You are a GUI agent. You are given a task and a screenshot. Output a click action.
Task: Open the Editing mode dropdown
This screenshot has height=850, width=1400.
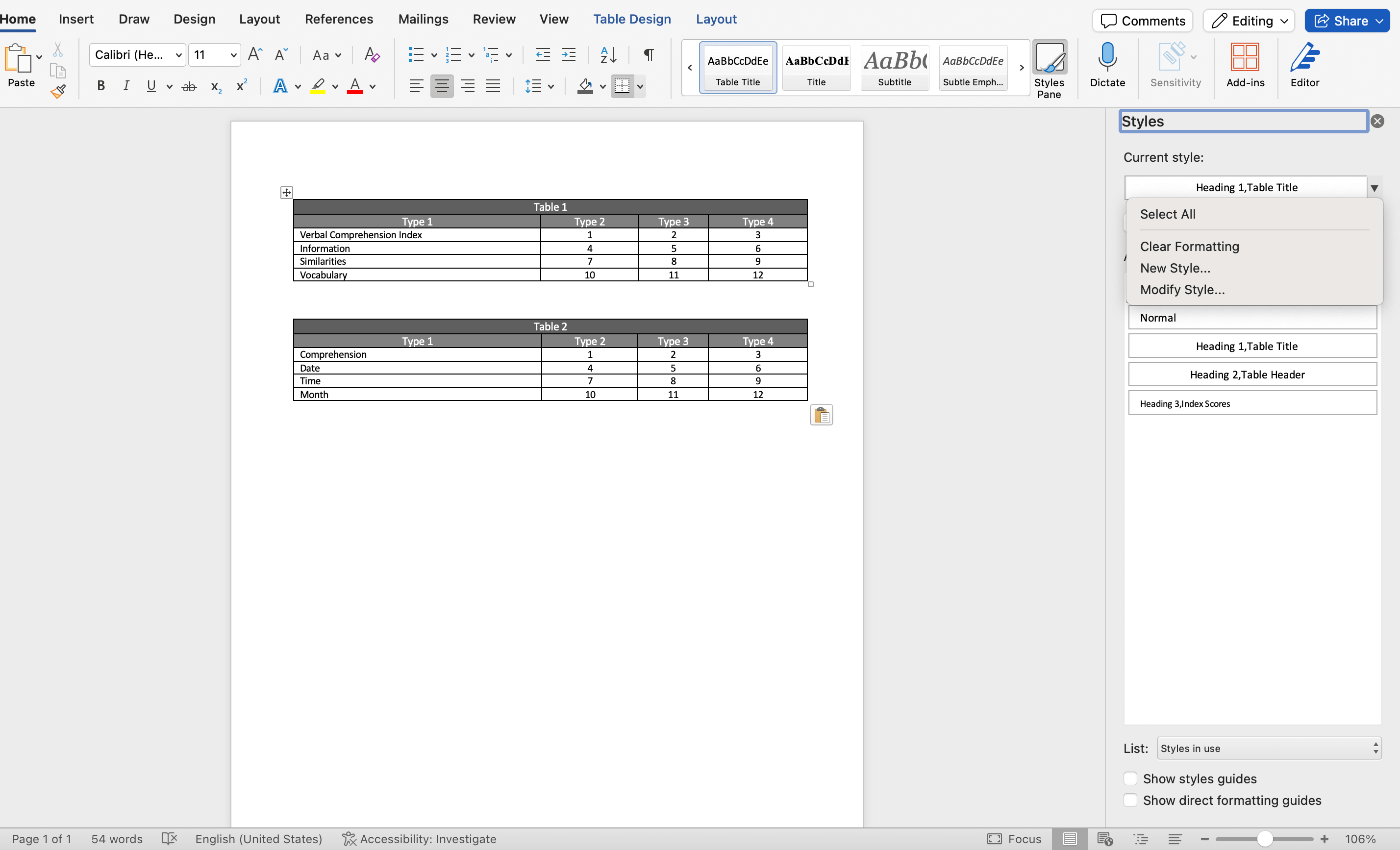(x=1249, y=21)
